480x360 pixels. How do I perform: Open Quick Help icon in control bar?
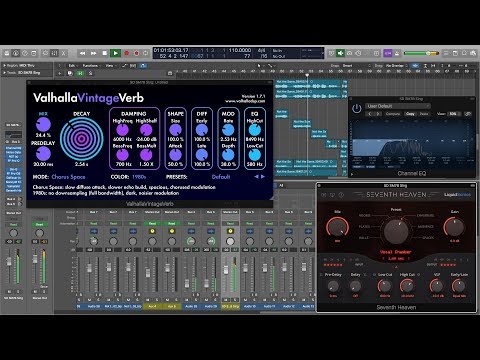click(25, 53)
